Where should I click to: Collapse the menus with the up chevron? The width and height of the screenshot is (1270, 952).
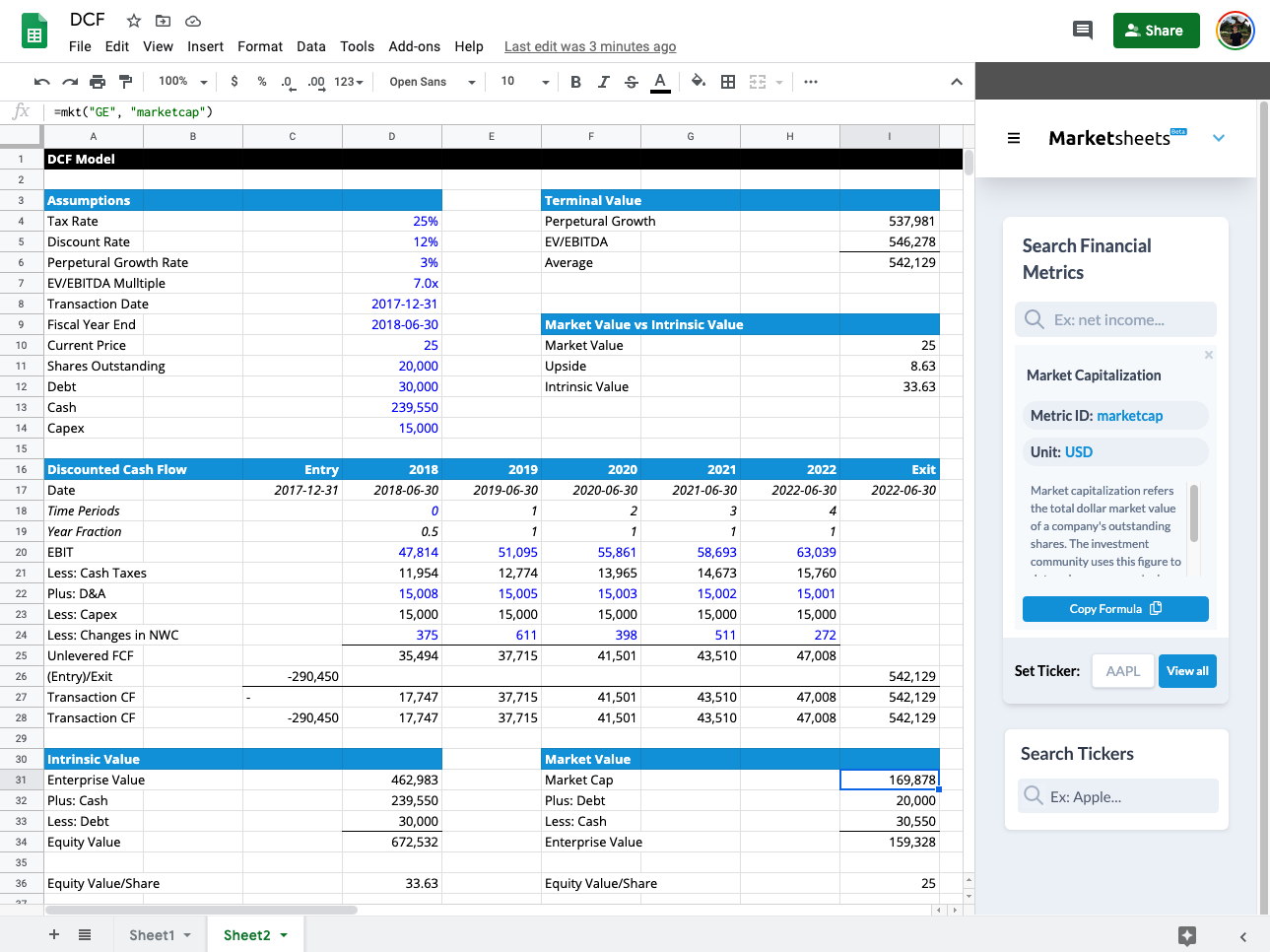pos(957,82)
